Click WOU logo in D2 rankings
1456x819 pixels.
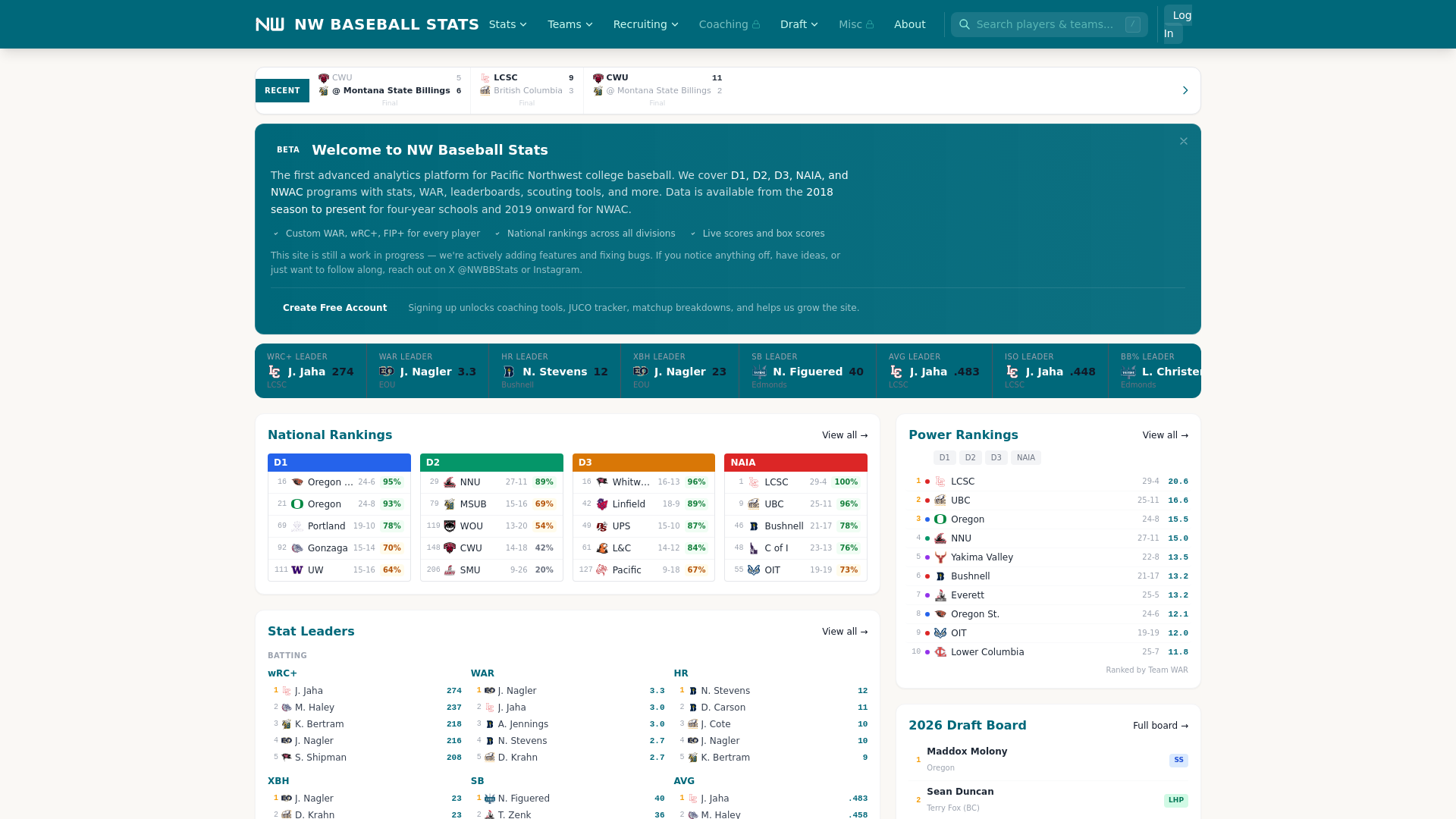[x=450, y=526]
